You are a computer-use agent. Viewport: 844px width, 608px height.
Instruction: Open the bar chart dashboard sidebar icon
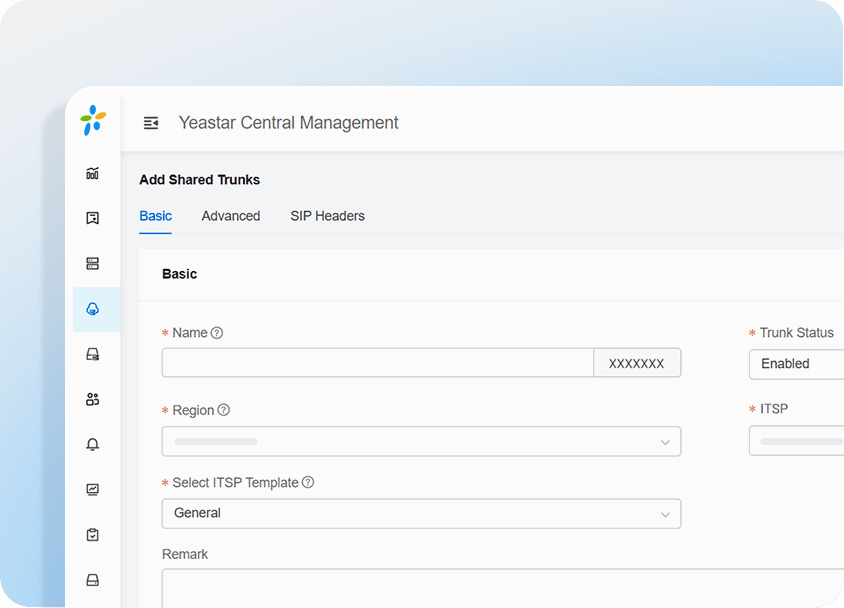click(x=93, y=173)
